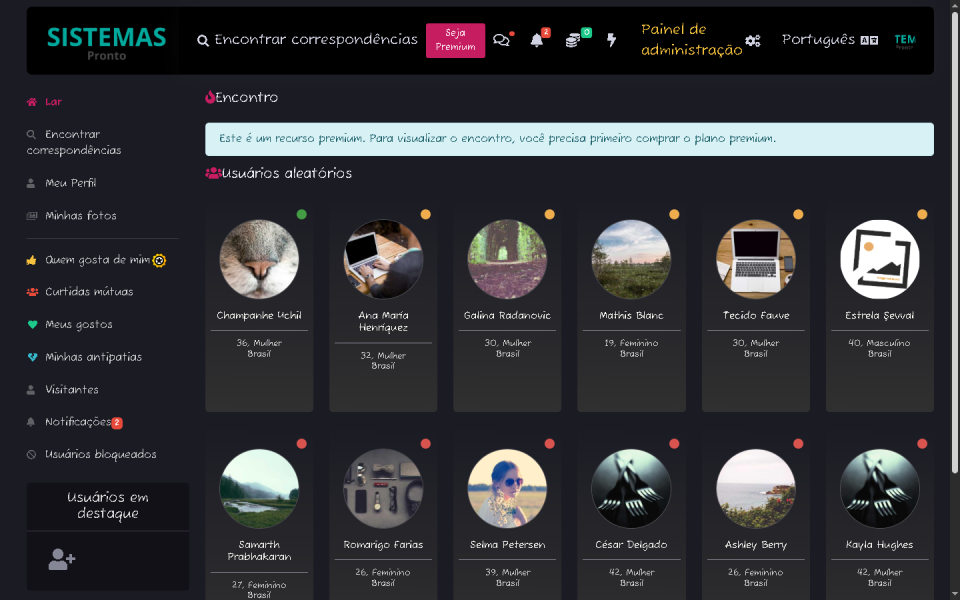Open the settings gear beside Painel de administração
The image size is (960, 600).
click(x=753, y=41)
